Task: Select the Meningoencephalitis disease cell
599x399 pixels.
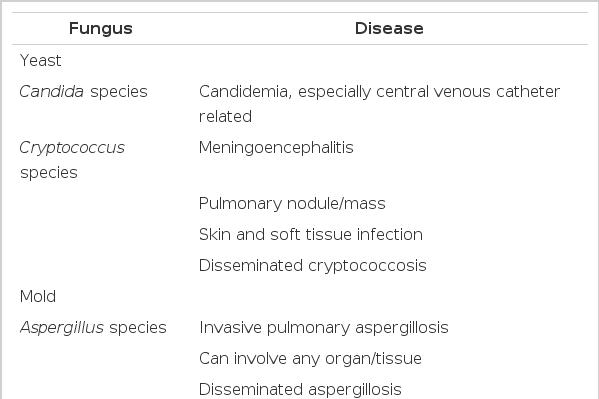Action: tap(276, 148)
